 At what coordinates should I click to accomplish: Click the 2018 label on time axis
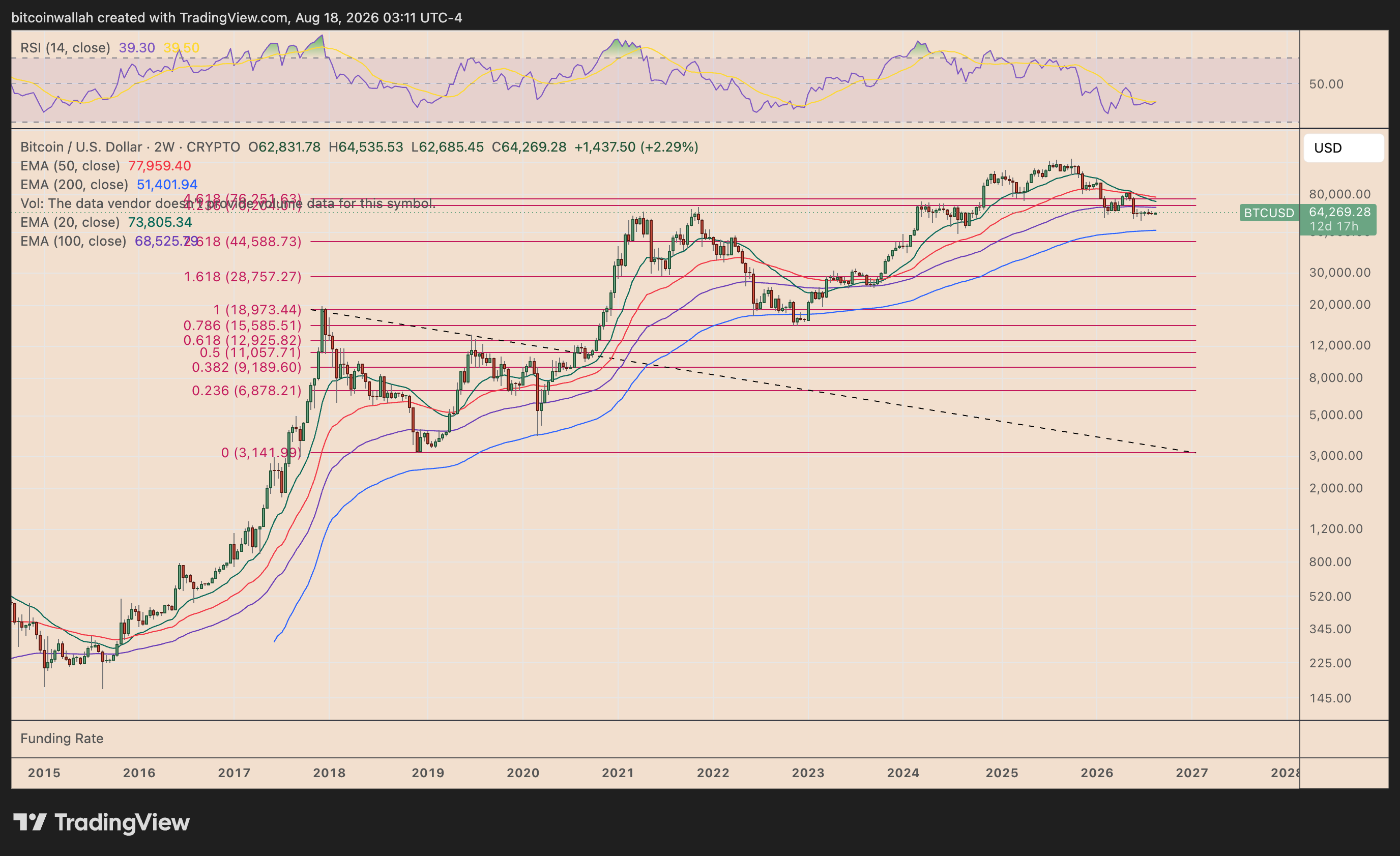[x=330, y=773]
